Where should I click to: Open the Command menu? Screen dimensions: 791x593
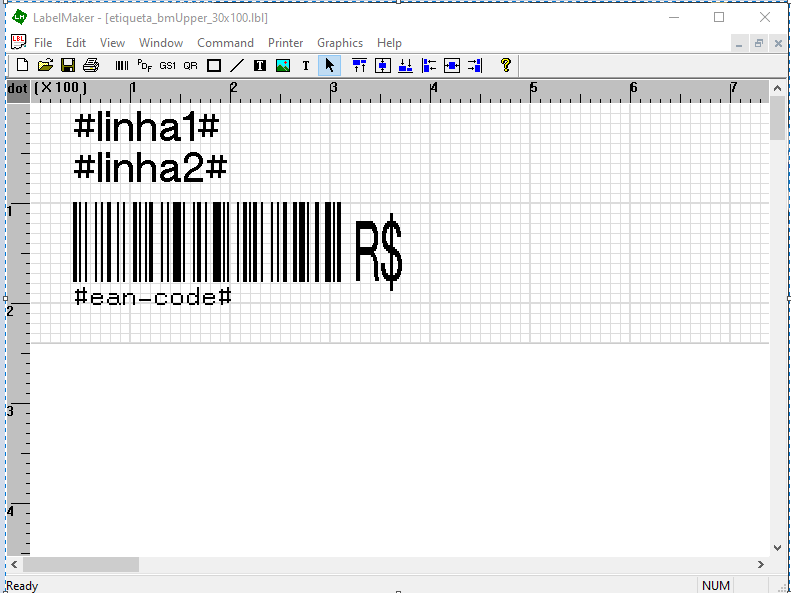pyautogui.click(x=225, y=43)
